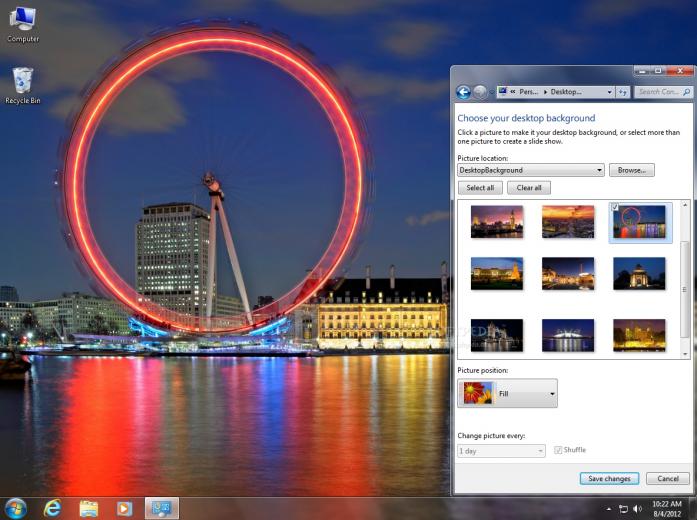697x520 pixels.
Task: Open the Computer desktop icon
Action: pyautogui.click(x=23, y=24)
